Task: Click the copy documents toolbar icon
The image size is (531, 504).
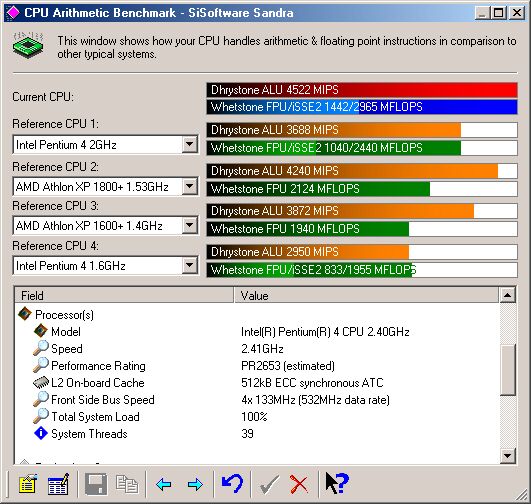Action: pos(127,484)
